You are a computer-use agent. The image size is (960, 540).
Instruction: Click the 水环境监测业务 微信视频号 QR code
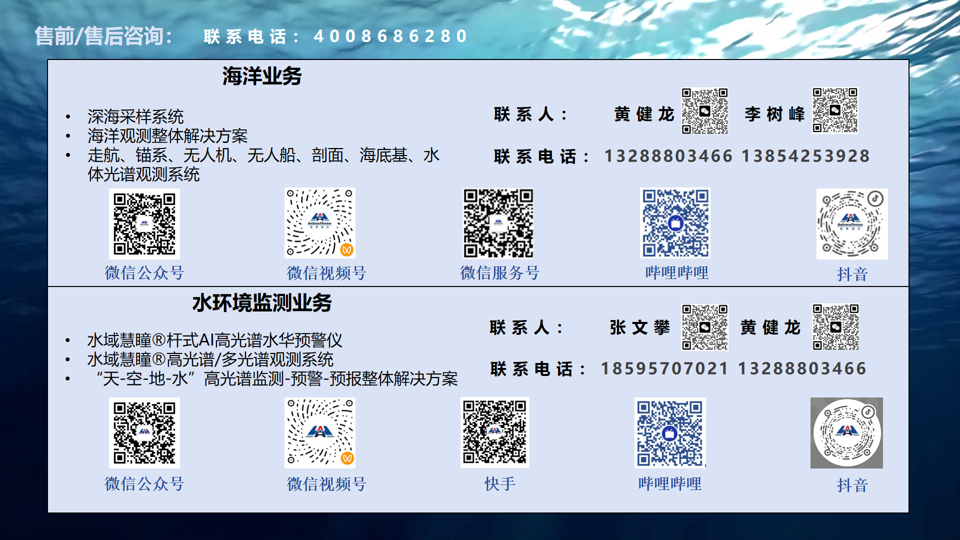tap(320, 433)
